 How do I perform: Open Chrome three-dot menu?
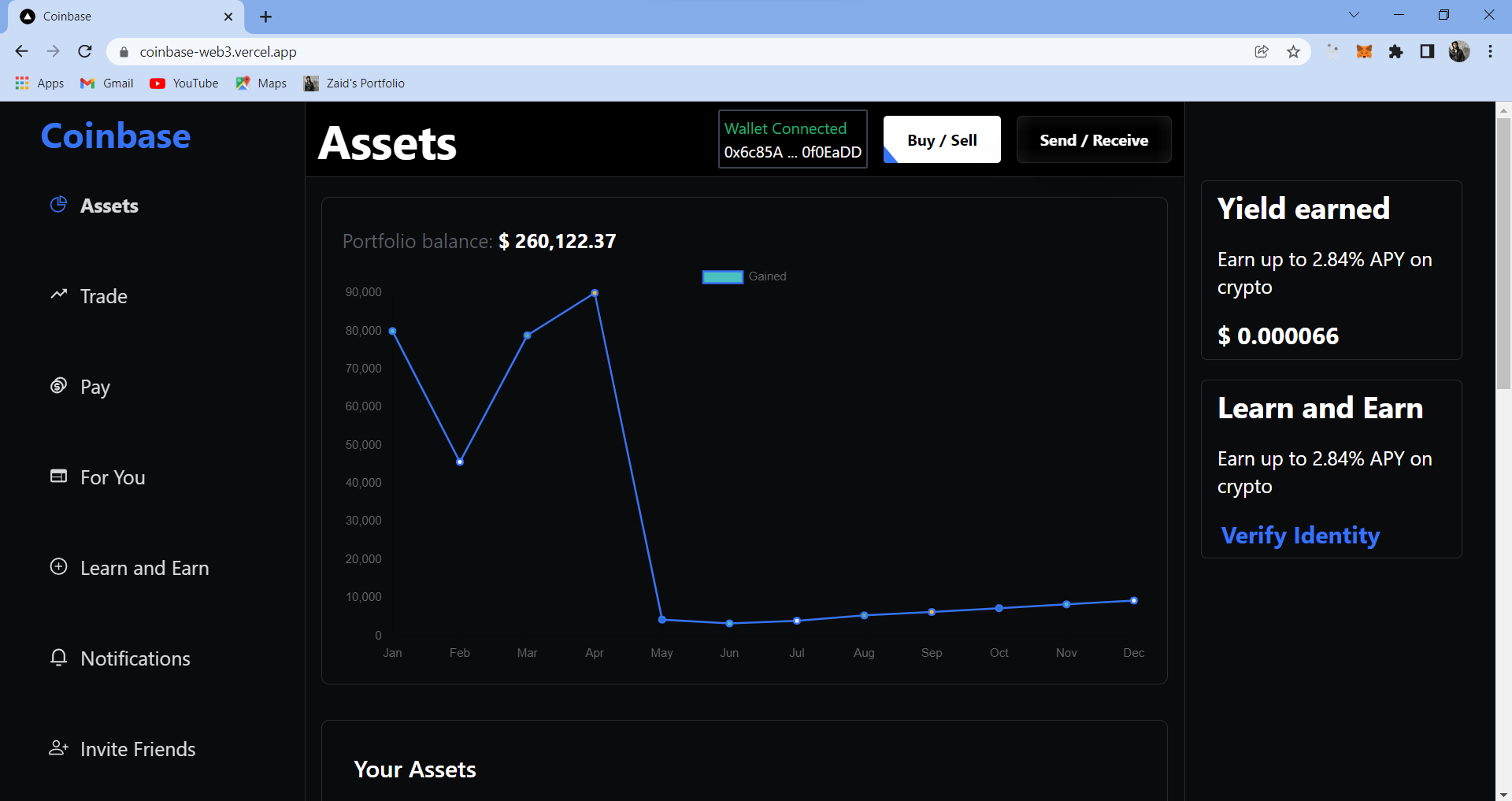1490,51
